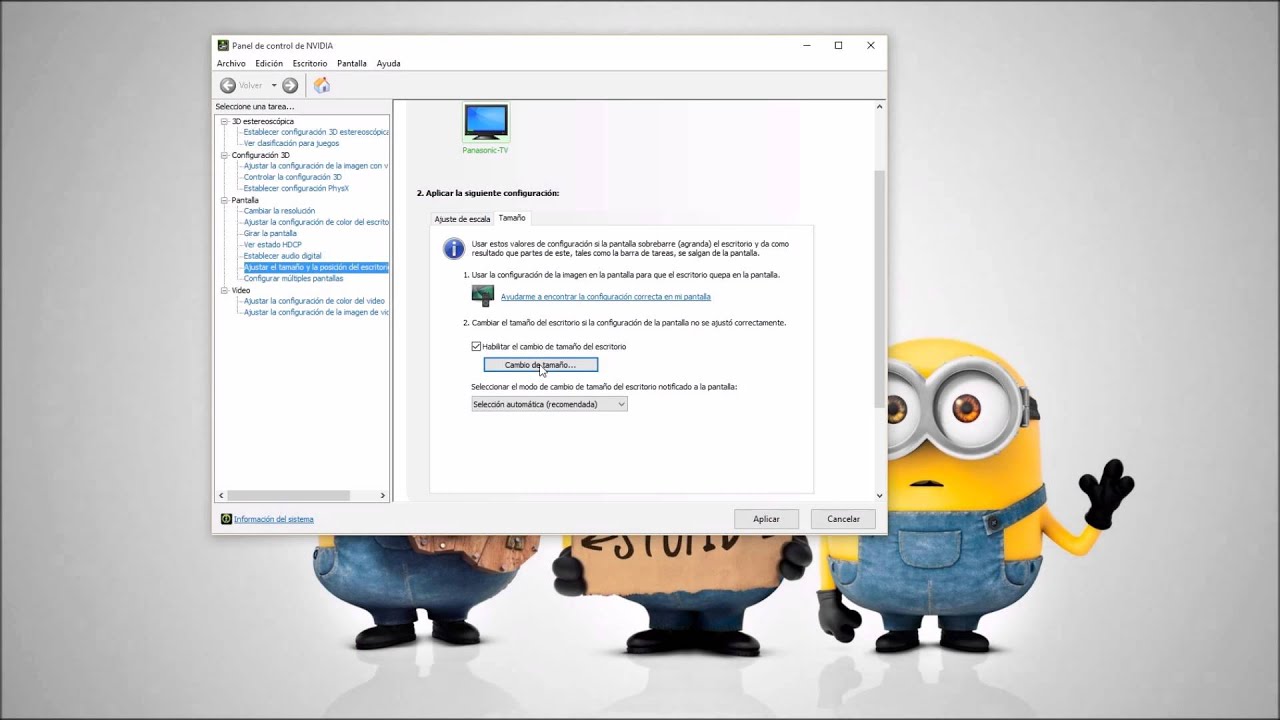Open Selección automática dropdown
The width and height of the screenshot is (1280, 720).
click(549, 404)
